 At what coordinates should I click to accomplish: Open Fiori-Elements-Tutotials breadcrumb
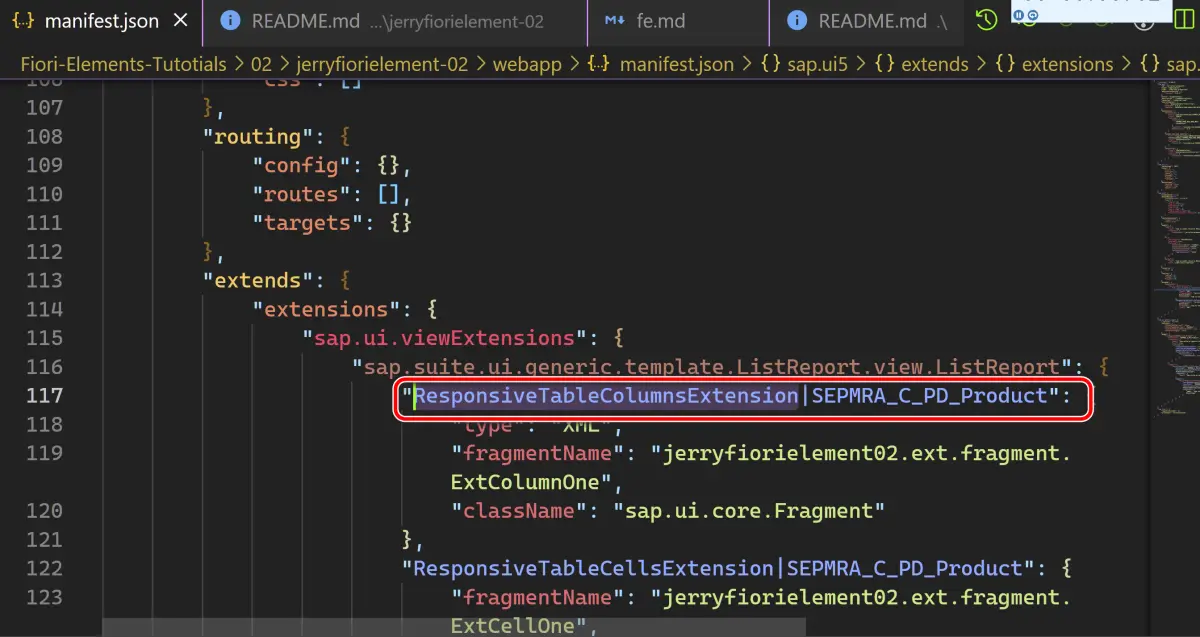coord(123,64)
